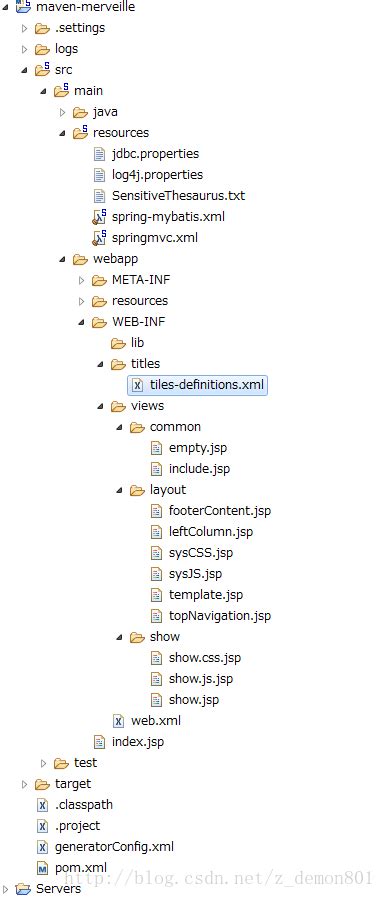
Task: Click the generatorConfig.xml file icon
Action: point(42,846)
